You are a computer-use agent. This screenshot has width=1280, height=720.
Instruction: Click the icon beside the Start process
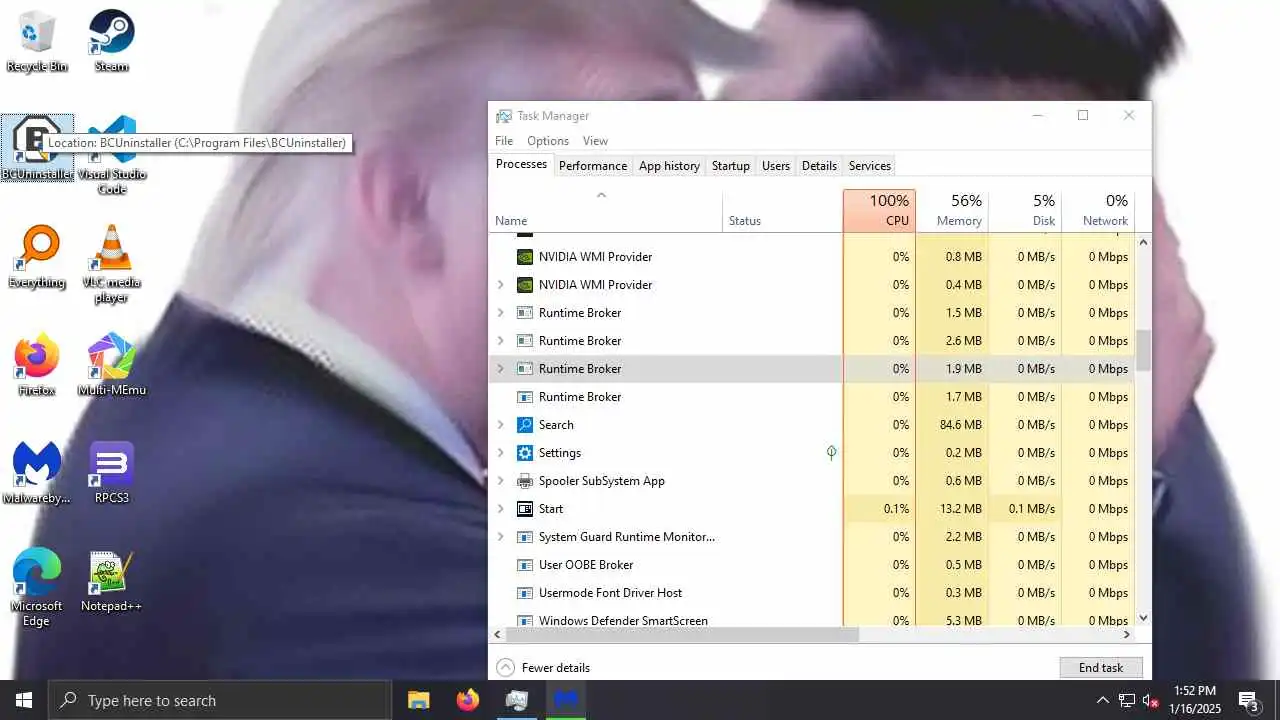[x=525, y=509]
